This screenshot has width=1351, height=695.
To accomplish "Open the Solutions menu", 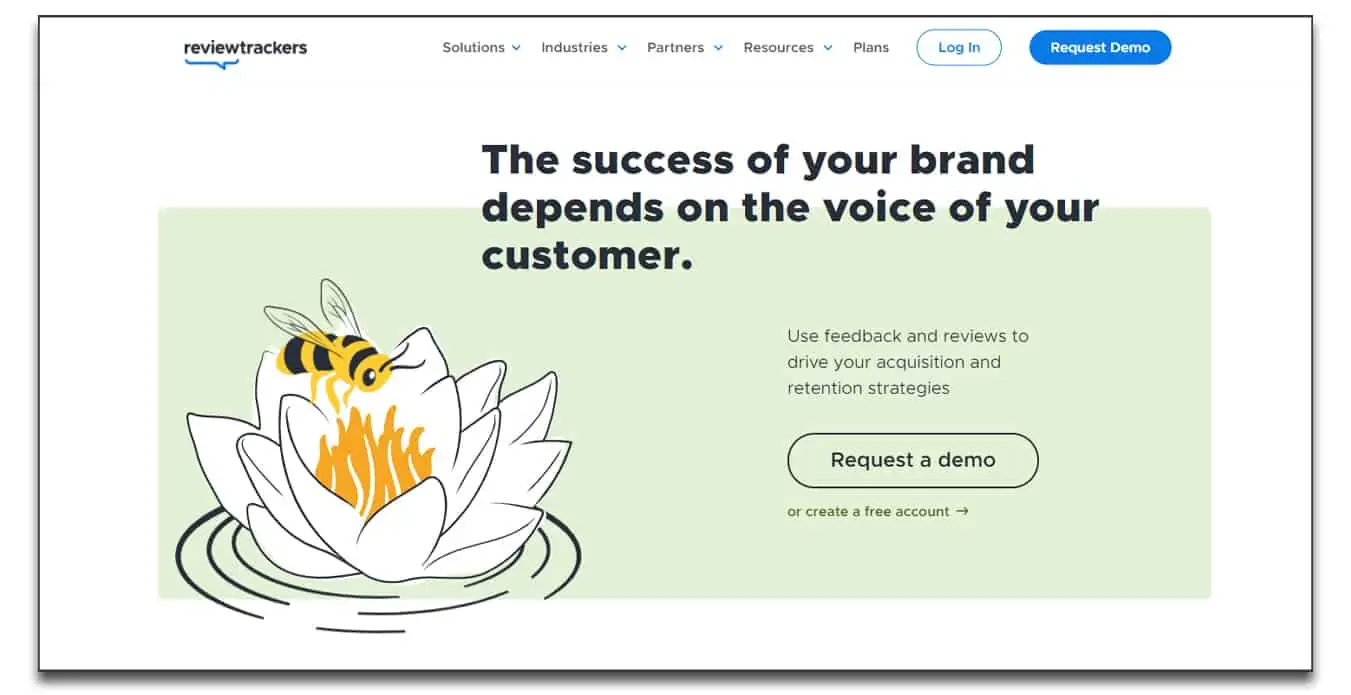I will click(x=481, y=47).
